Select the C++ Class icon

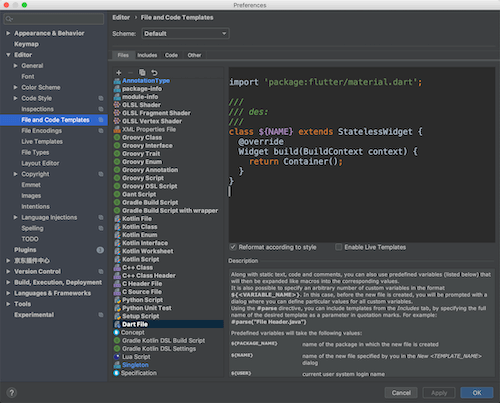pos(117,267)
